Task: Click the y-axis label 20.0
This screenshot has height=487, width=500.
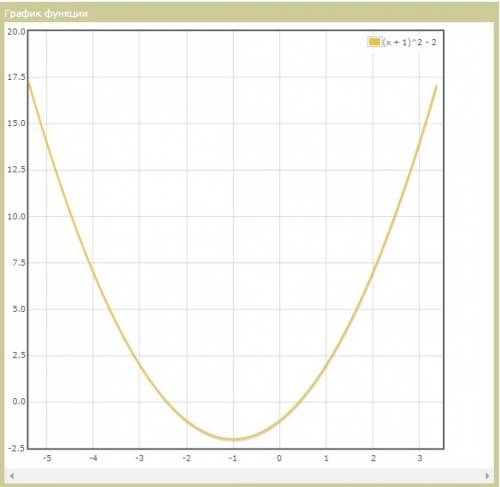Action: [x=16, y=32]
